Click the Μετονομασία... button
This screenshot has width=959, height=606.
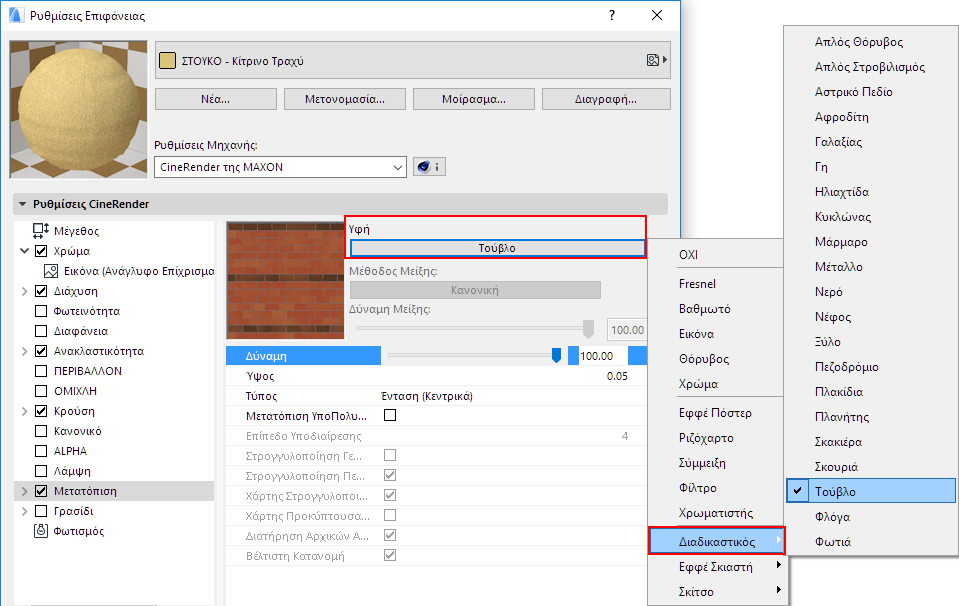(x=345, y=99)
